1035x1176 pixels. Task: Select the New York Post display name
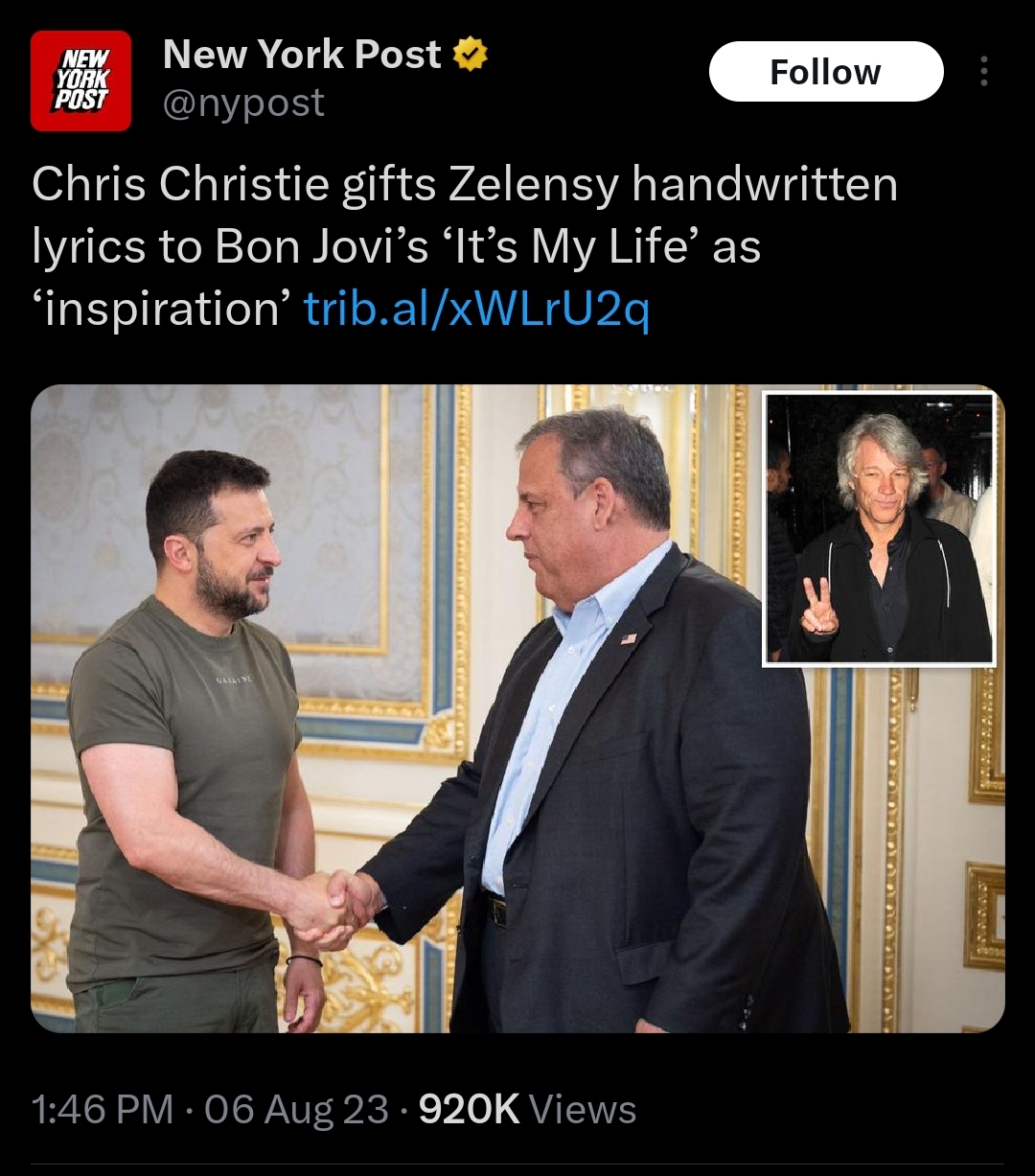pyautogui.click(x=302, y=55)
